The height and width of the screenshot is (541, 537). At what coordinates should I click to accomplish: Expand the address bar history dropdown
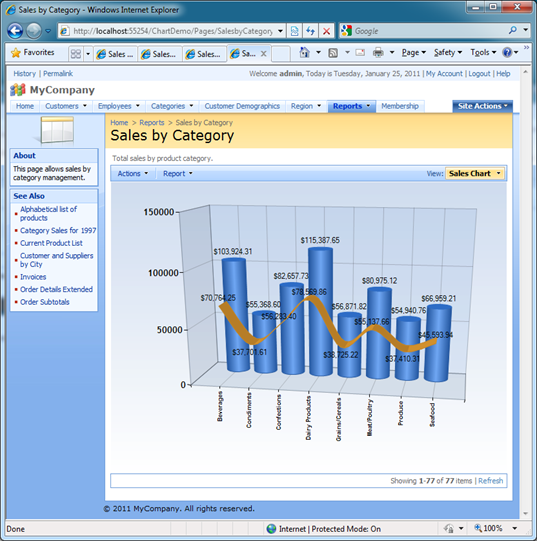click(x=280, y=31)
